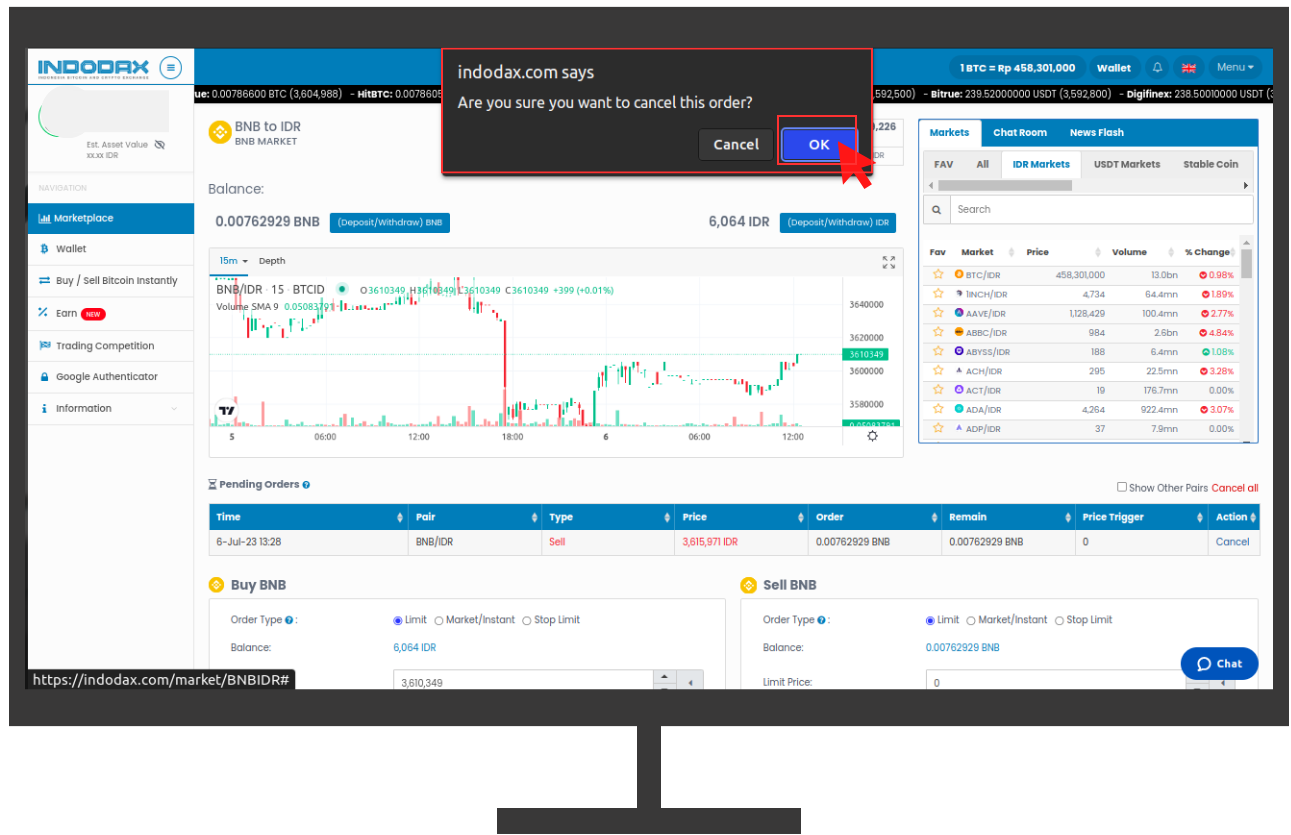Go to Buy / Sell Bitcoin Instantly
The height and width of the screenshot is (835, 1291).
(111, 281)
